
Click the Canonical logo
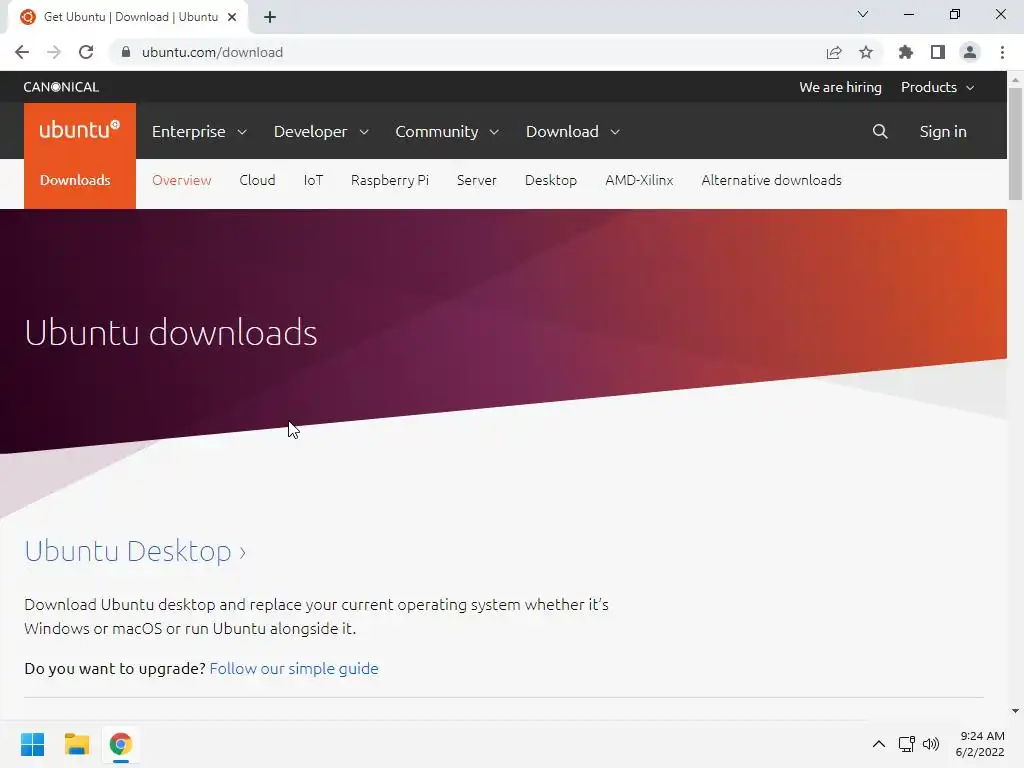(61, 87)
